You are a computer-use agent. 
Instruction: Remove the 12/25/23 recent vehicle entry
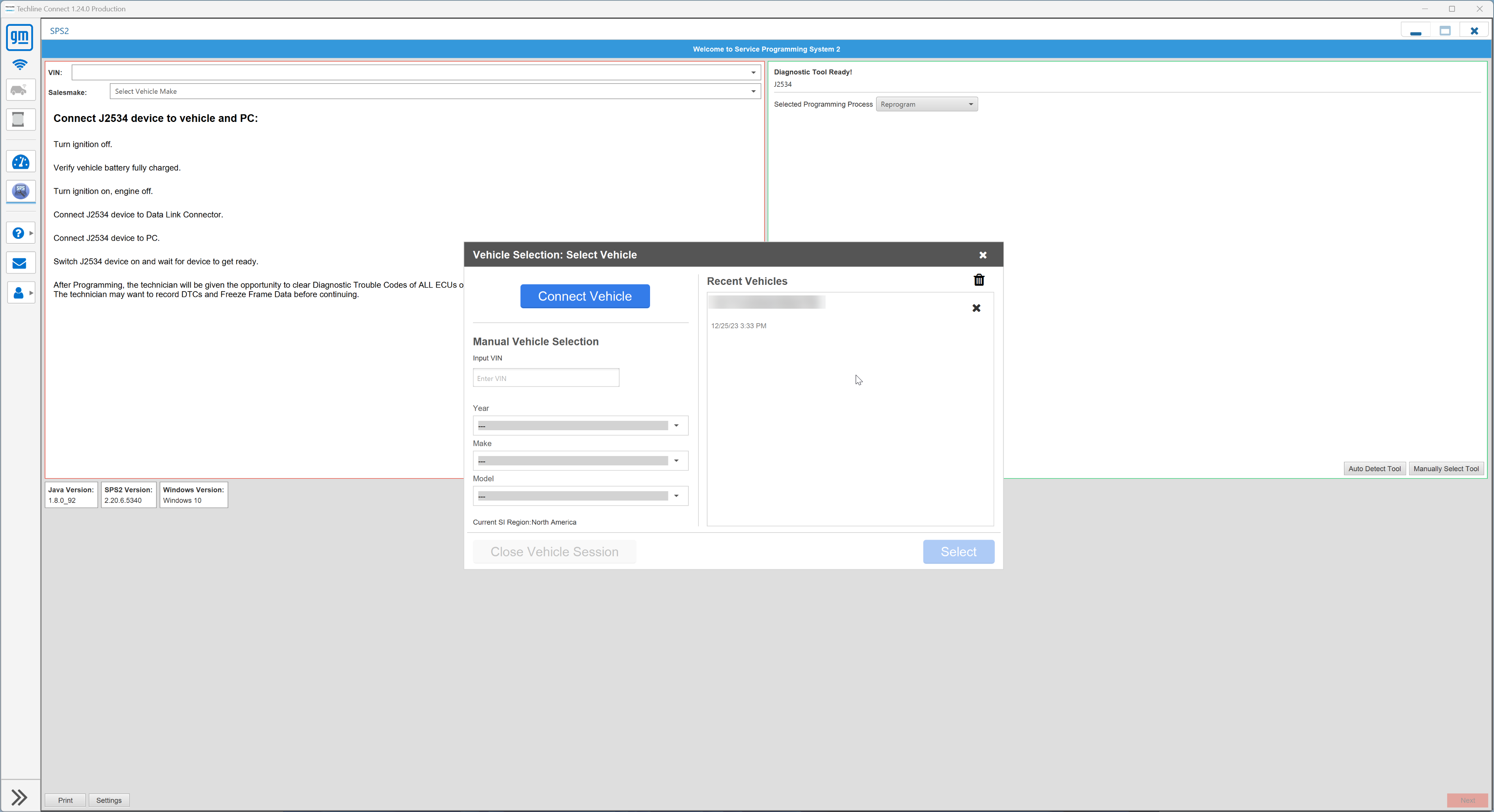coord(976,308)
